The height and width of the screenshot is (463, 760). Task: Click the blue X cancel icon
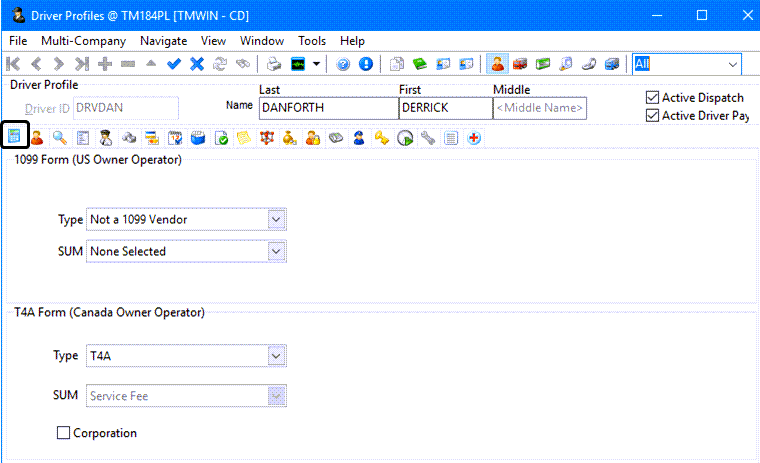pyautogui.click(x=197, y=64)
